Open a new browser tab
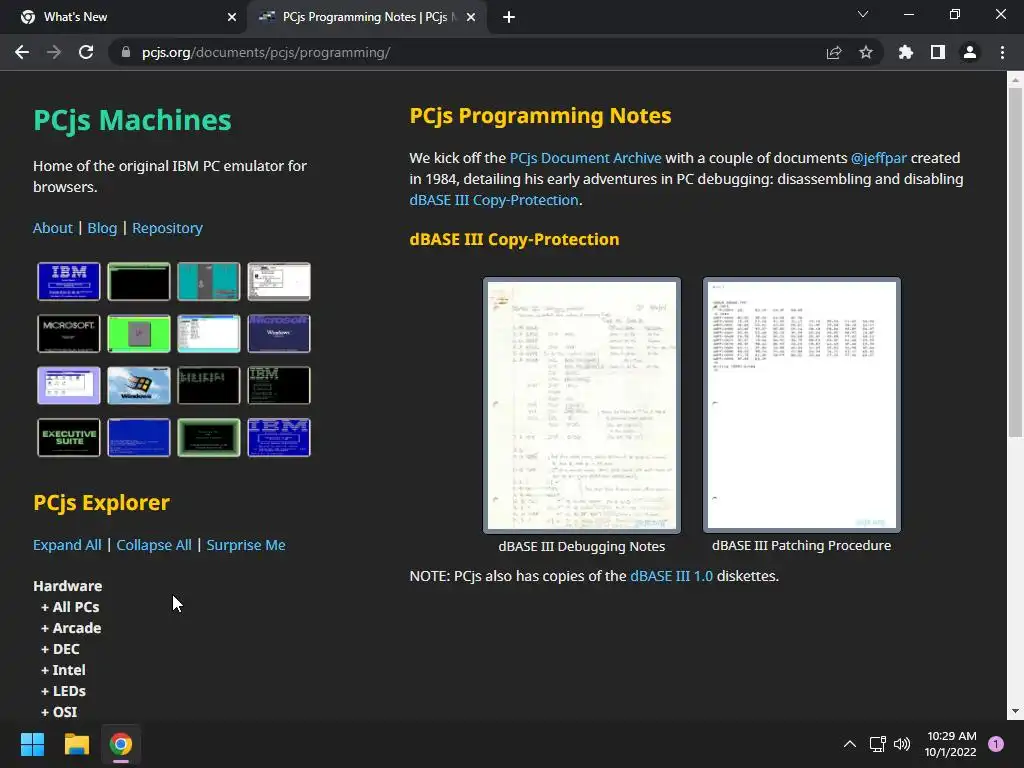 [x=509, y=17]
